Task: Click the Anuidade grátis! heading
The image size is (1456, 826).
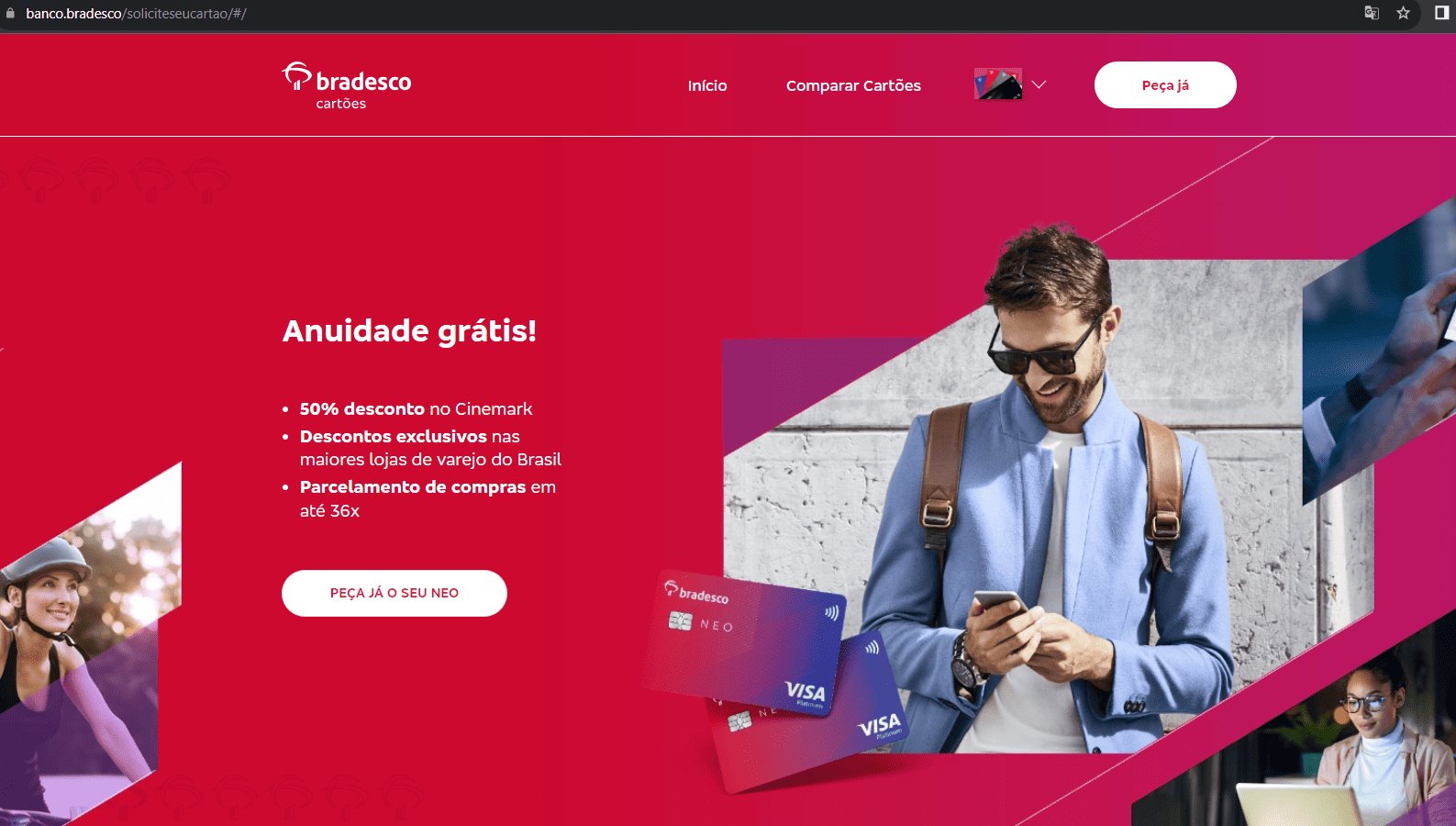Action: click(x=409, y=330)
